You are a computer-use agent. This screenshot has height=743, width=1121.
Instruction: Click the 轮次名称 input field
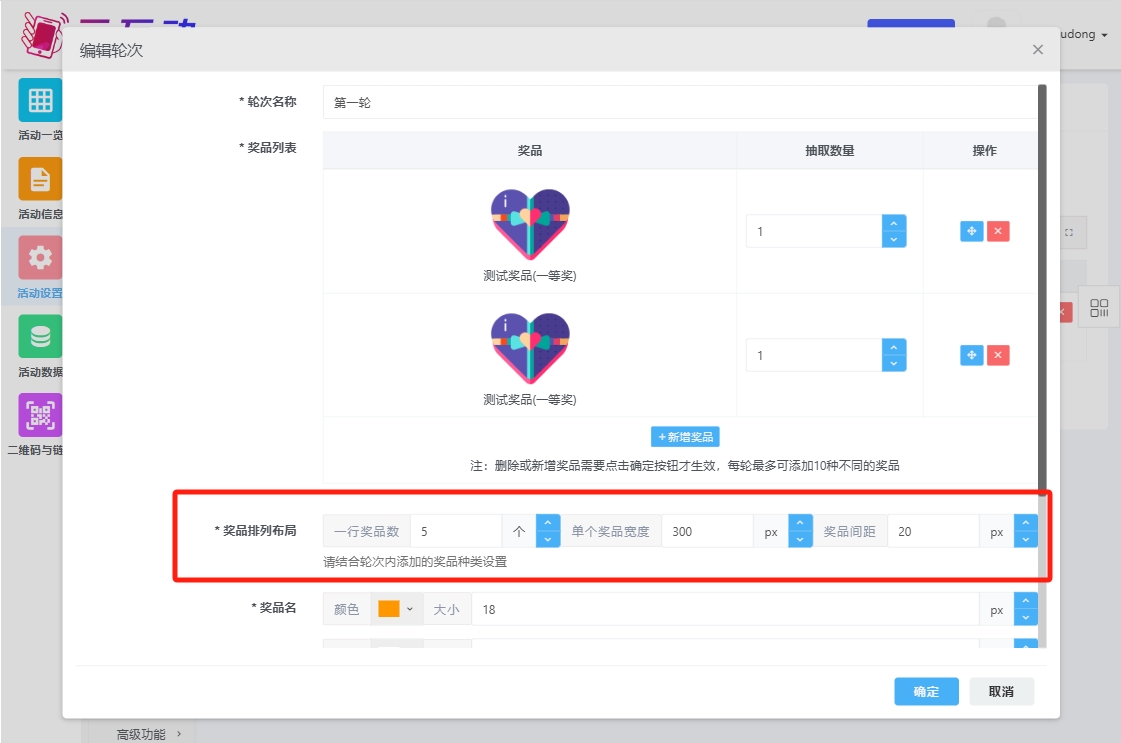click(680, 102)
